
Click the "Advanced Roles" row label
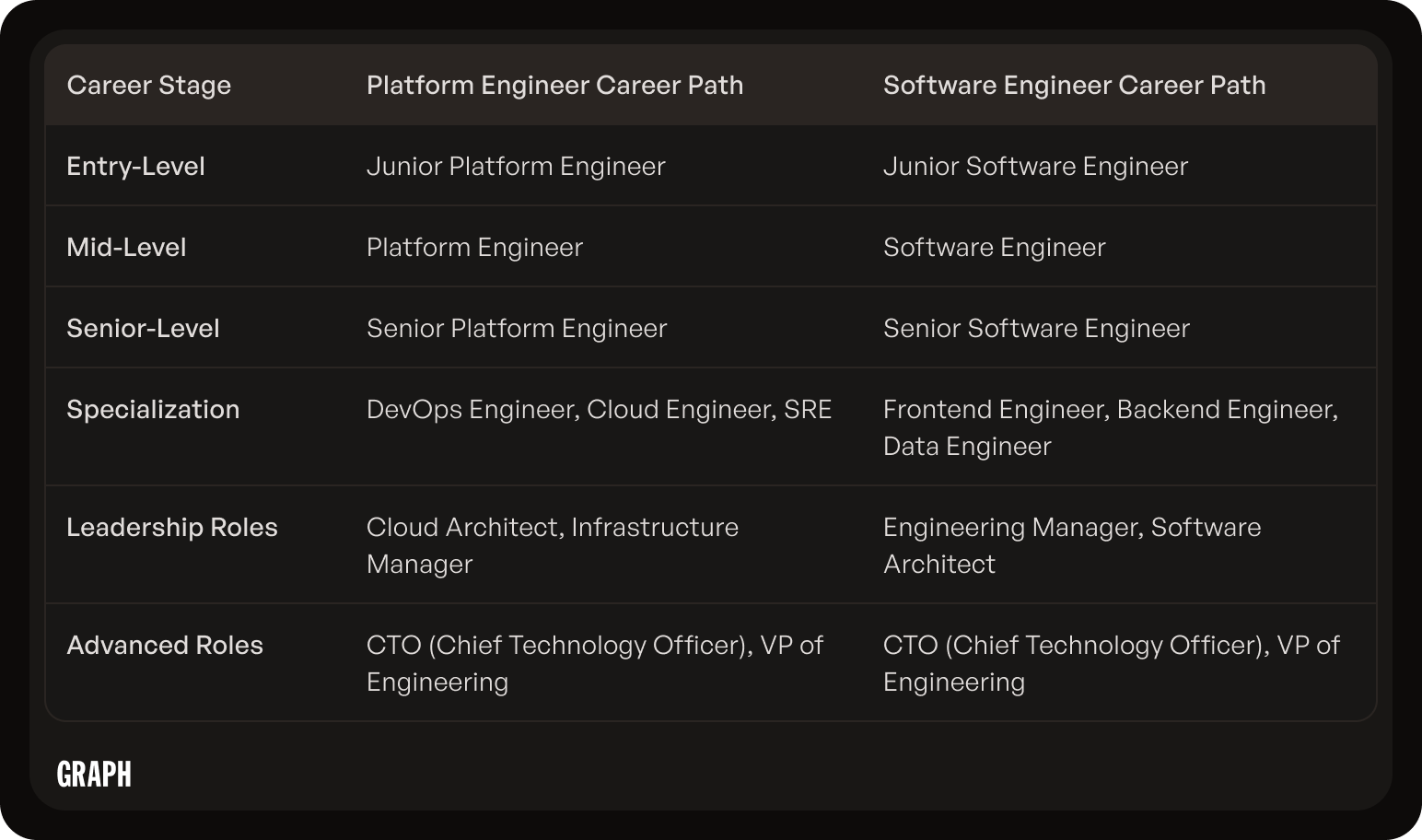coord(164,646)
